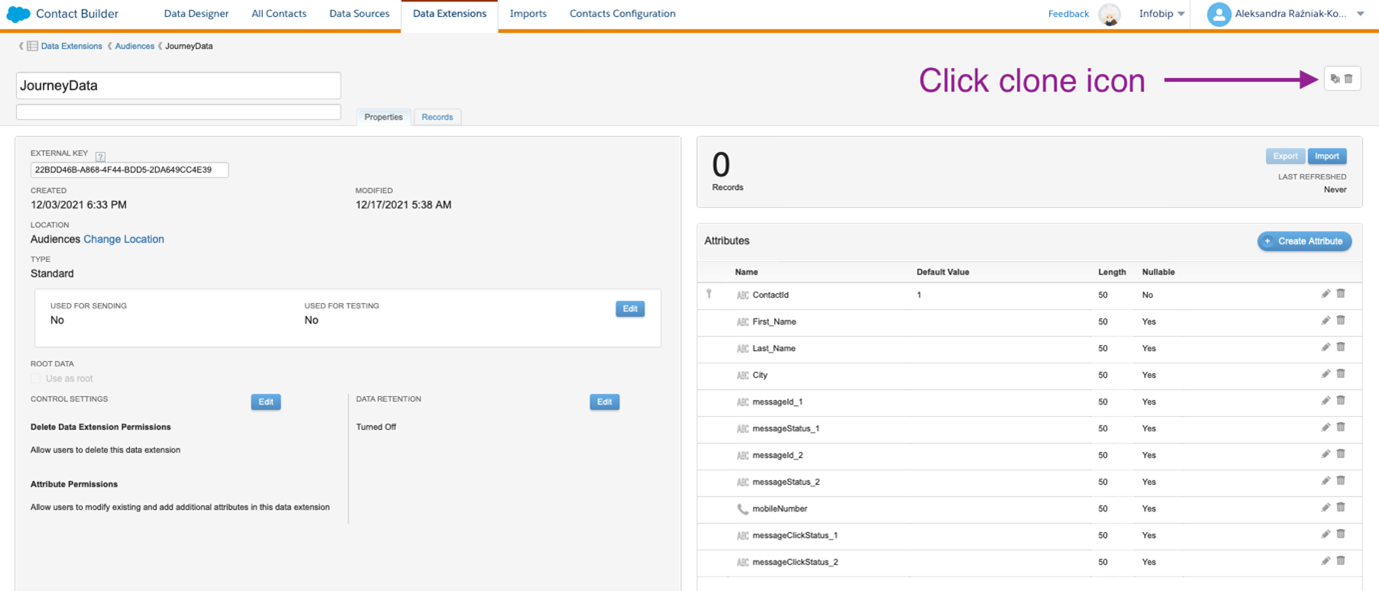Click the JourneyData name input field
Image resolution: width=1379 pixels, height=591 pixels.
[x=178, y=86]
